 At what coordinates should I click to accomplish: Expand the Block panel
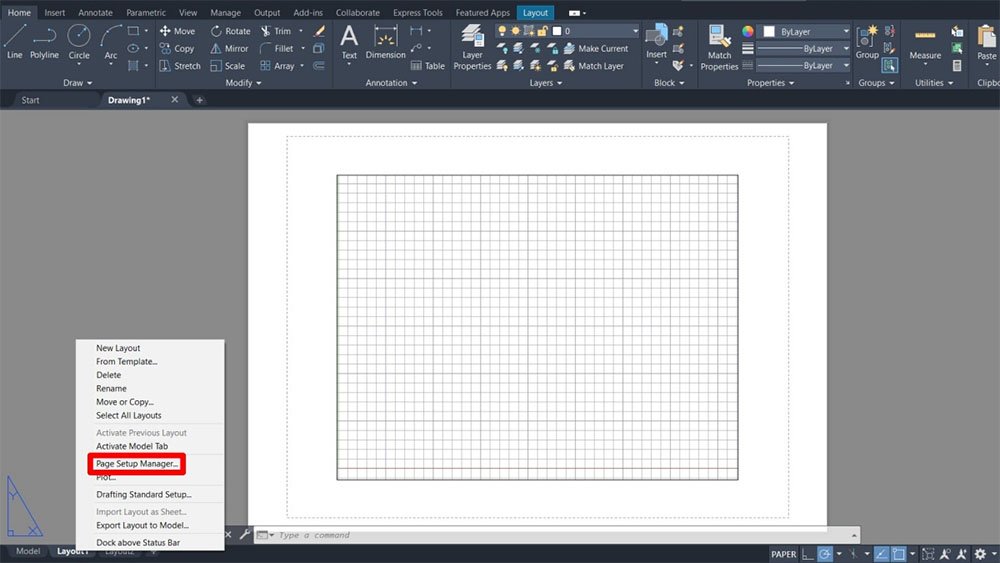(x=668, y=83)
